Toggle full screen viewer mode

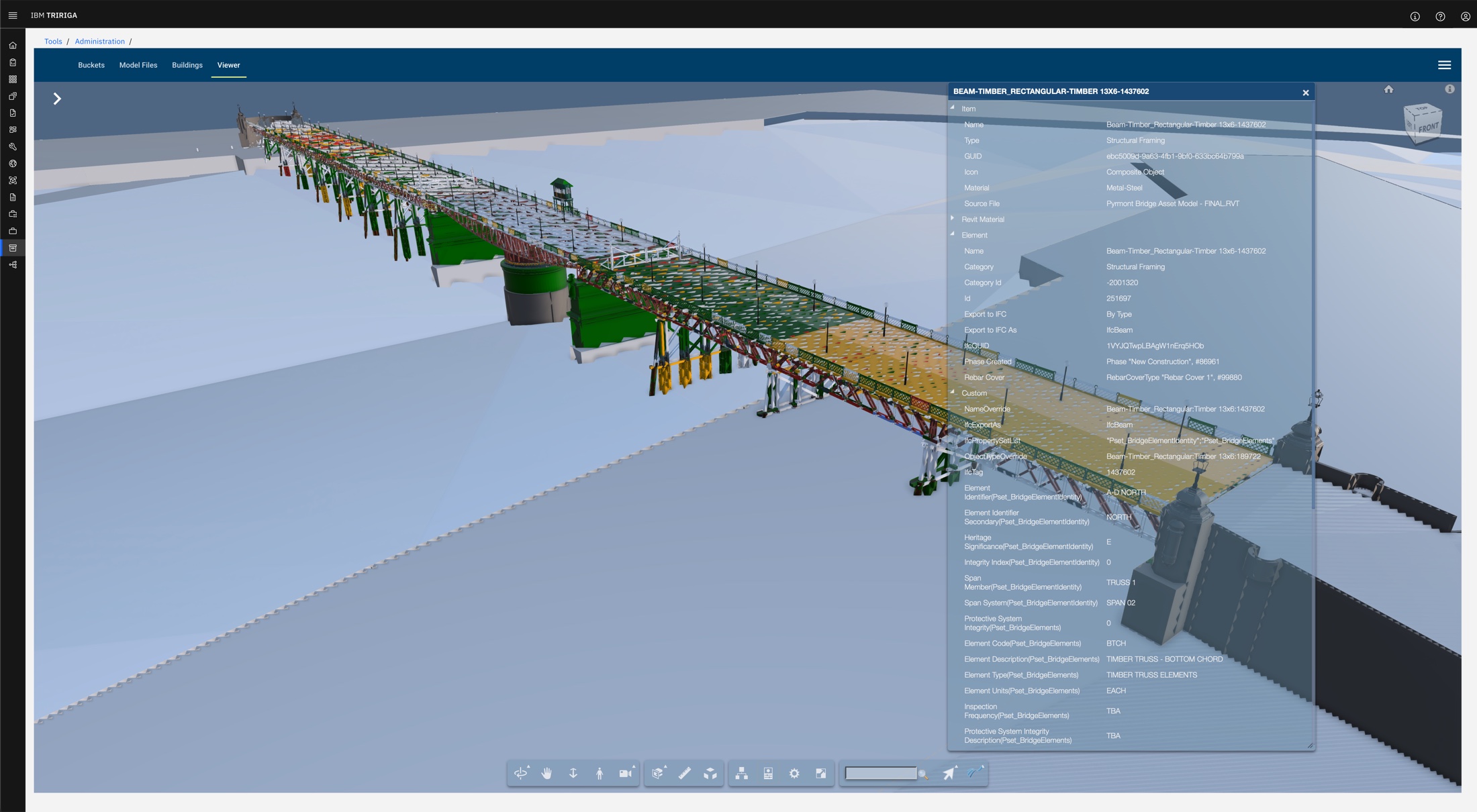tap(820, 773)
